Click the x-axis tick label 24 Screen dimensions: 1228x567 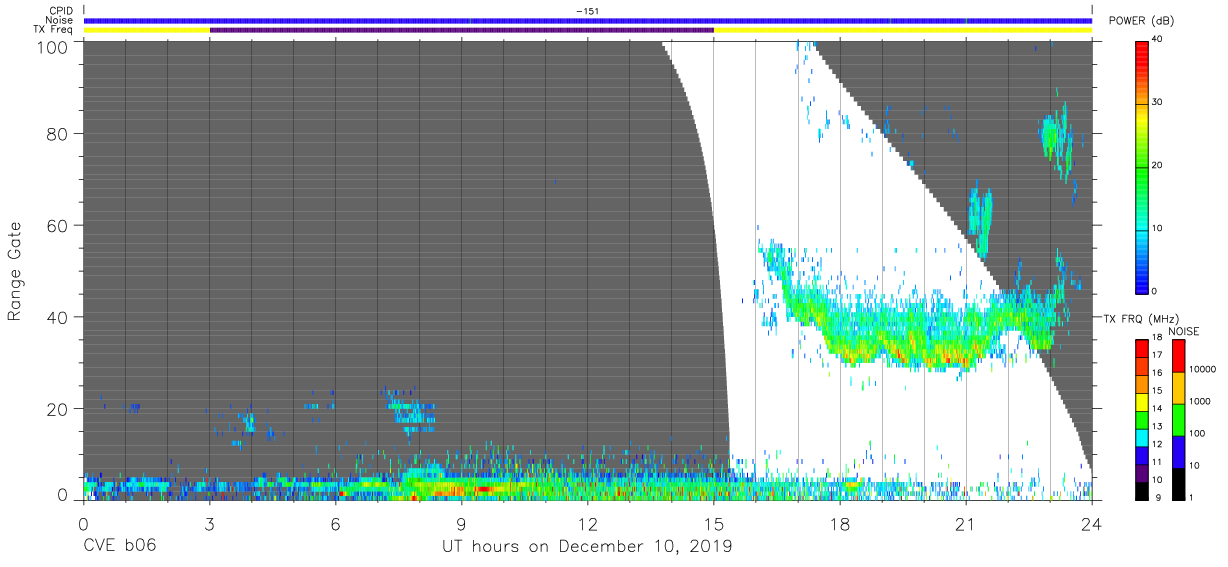[1091, 523]
